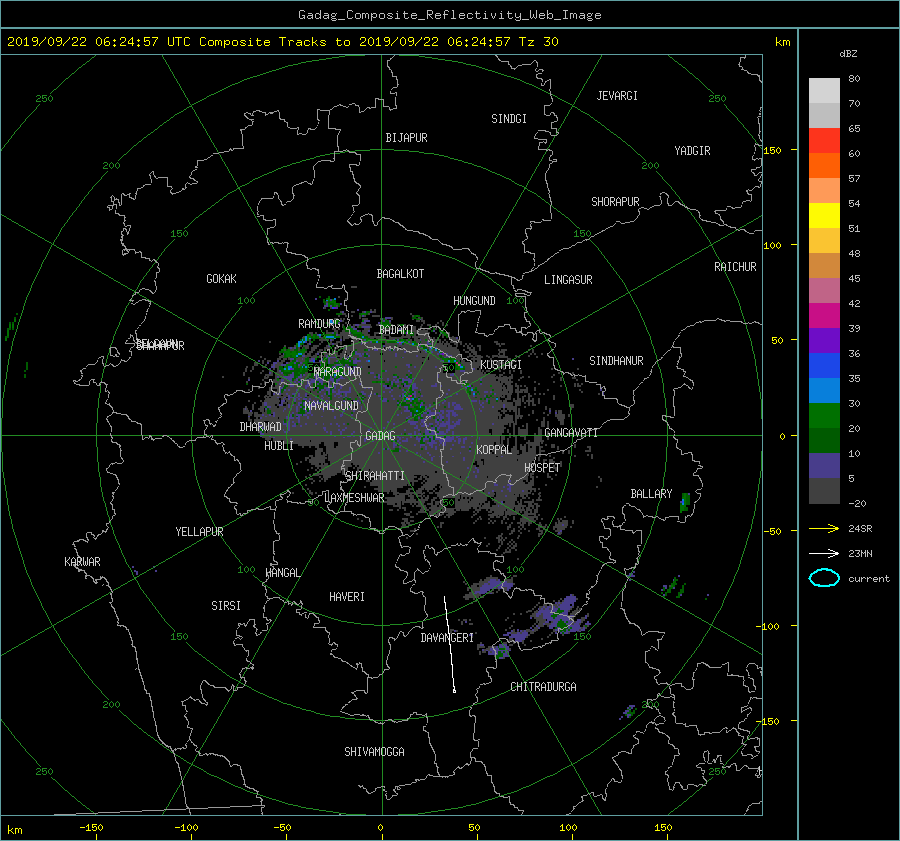Click the white storm track line near Davangeri
900x841 pixels.
click(449, 644)
